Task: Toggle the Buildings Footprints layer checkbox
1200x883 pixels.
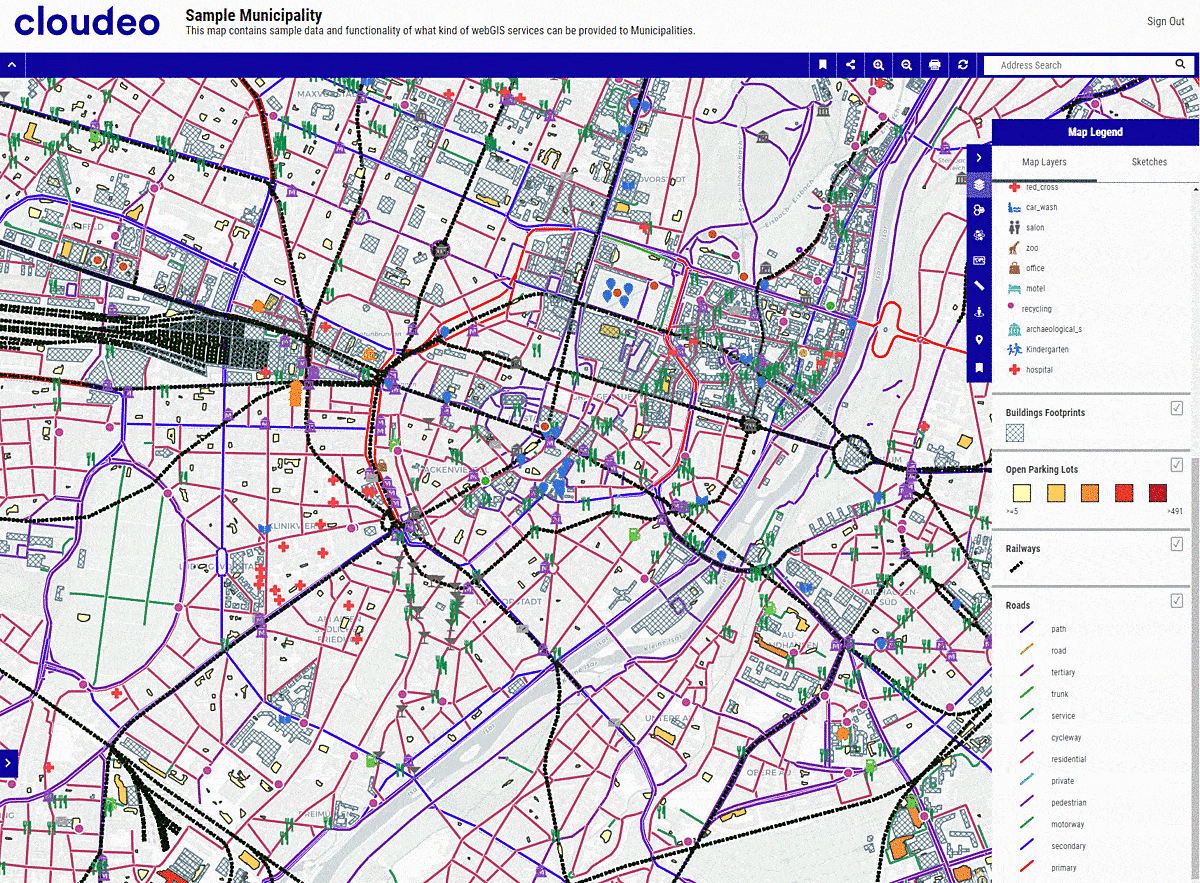Action: click(1177, 408)
